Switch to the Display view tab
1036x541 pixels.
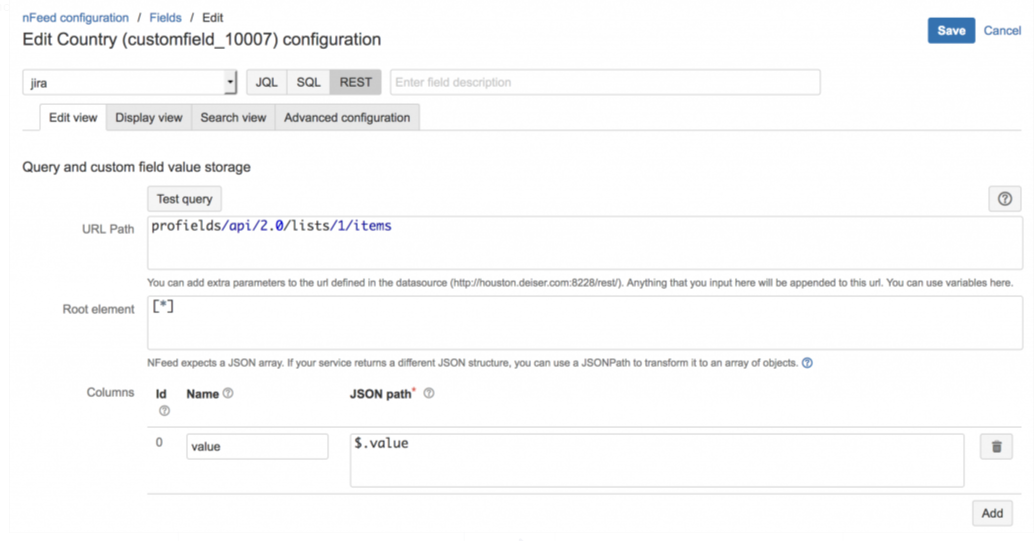(x=149, y=118)
